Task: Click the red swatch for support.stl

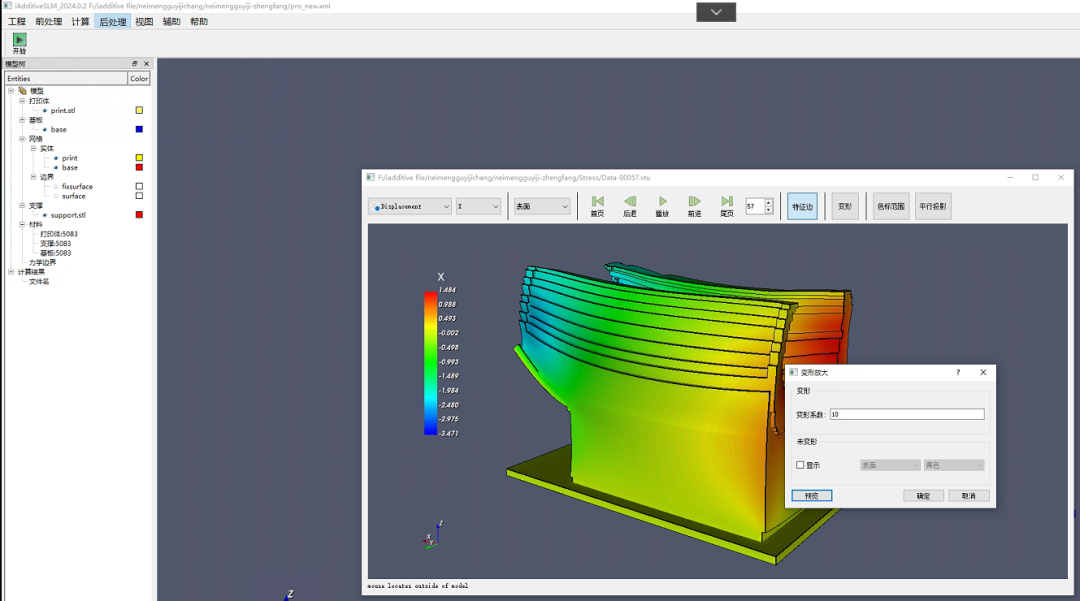Action: [139, 215]
